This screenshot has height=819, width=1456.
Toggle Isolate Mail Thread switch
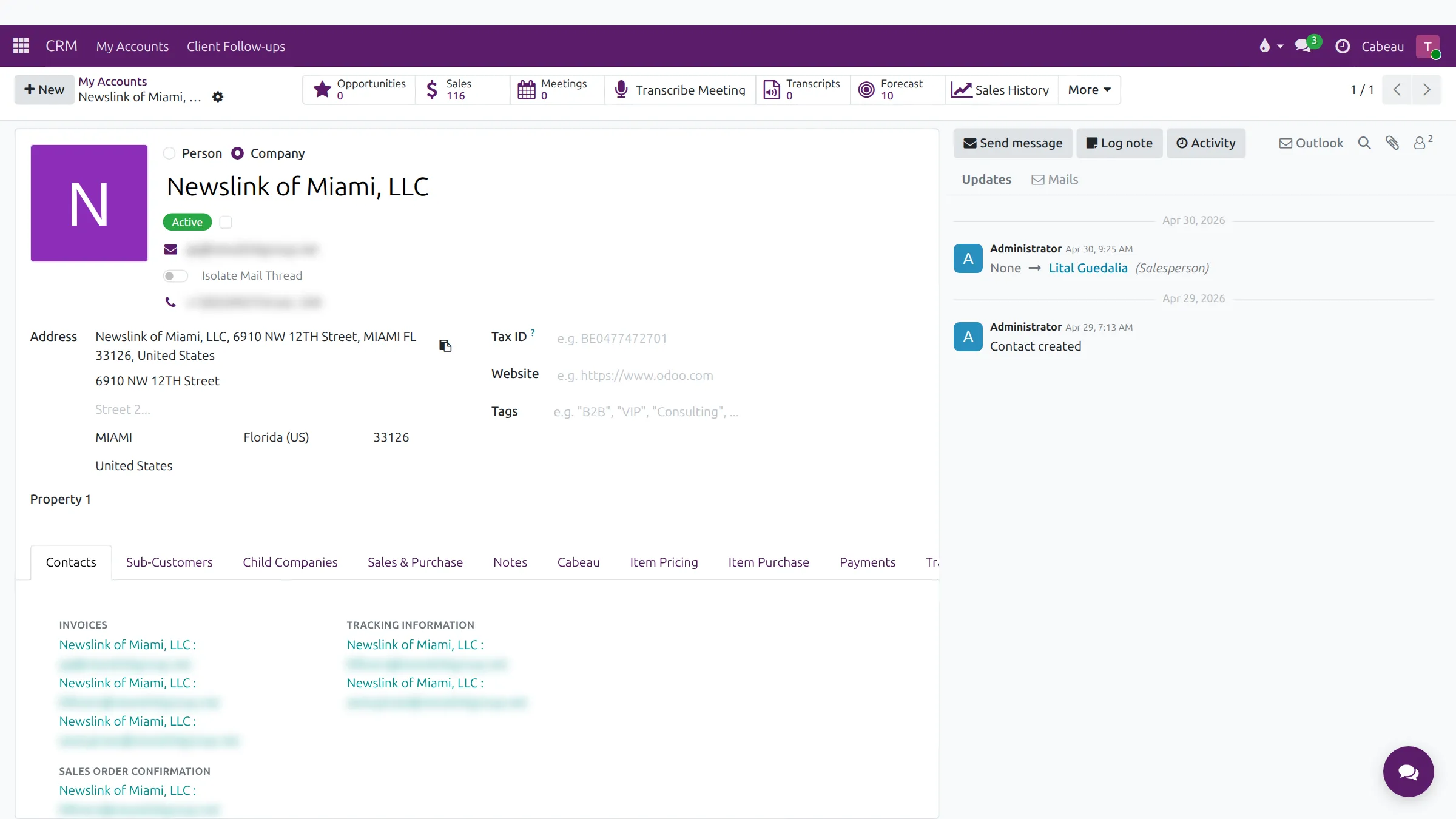[175, 276]
